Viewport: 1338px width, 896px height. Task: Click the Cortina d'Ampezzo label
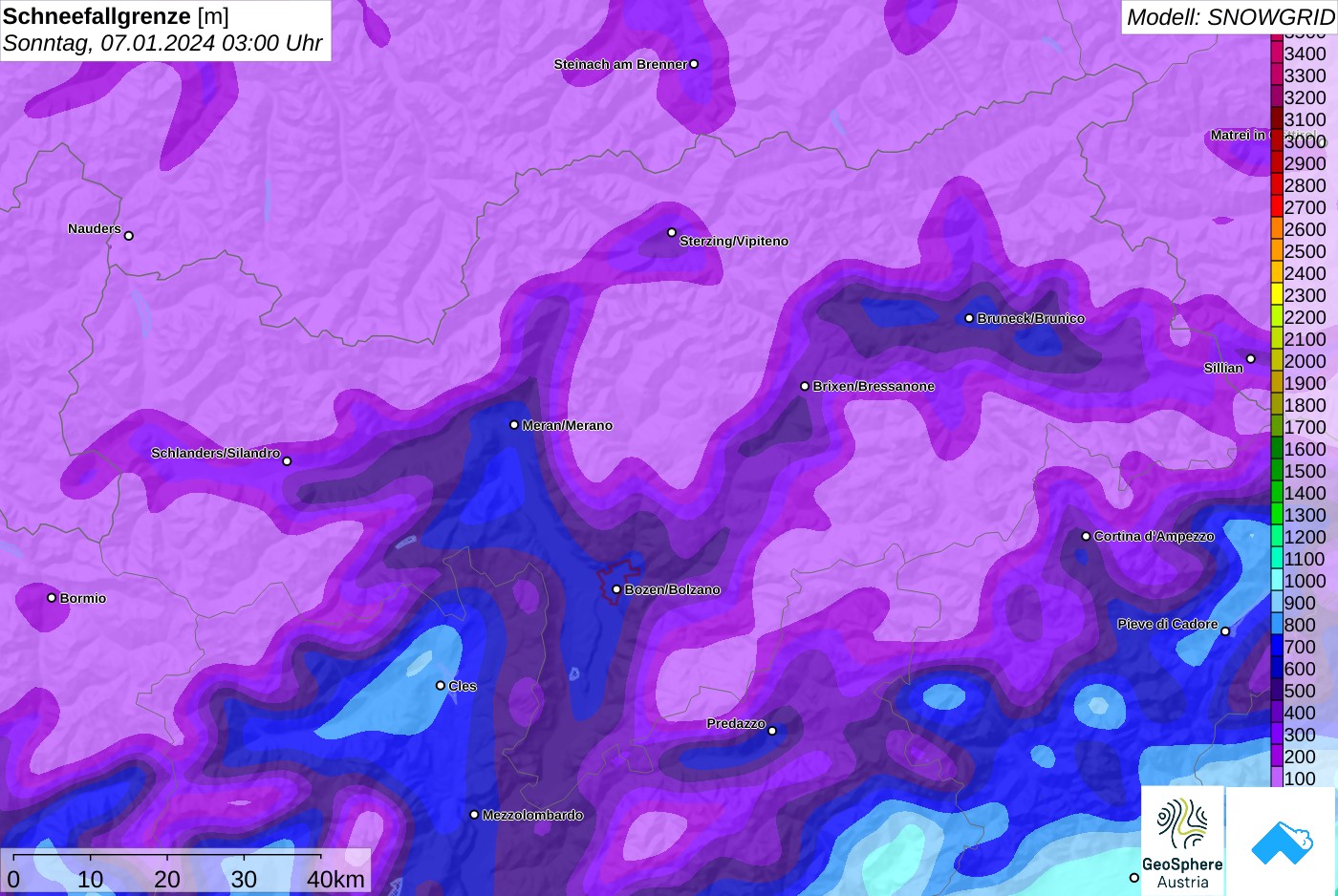(1155, 536)
